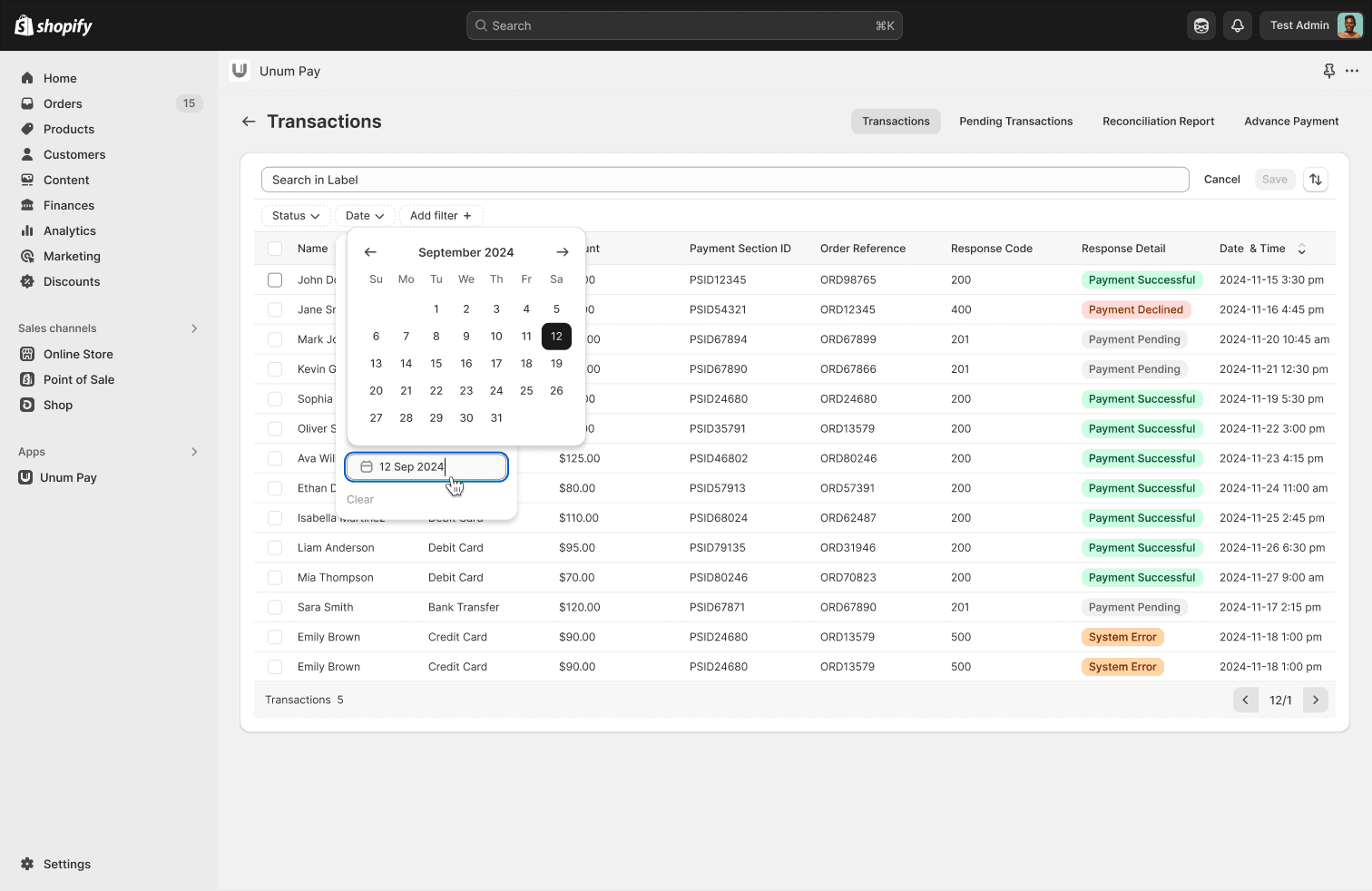Expand the Sales channels section

click(193, 328)
